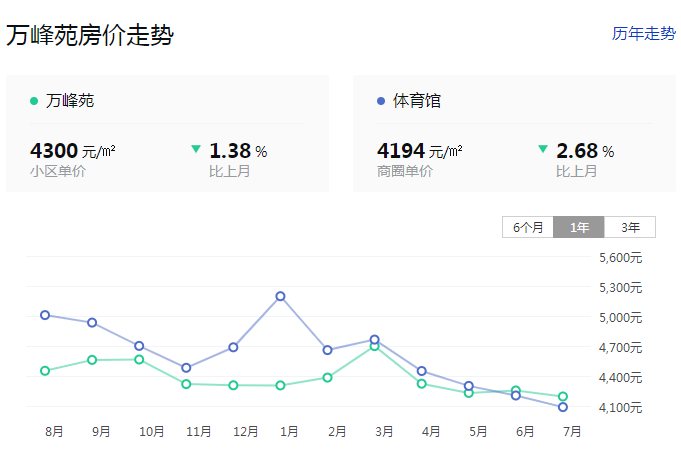Click the down arrow next to 1.38%
Viewport: 681px width, 458px height.
point(196,149)
